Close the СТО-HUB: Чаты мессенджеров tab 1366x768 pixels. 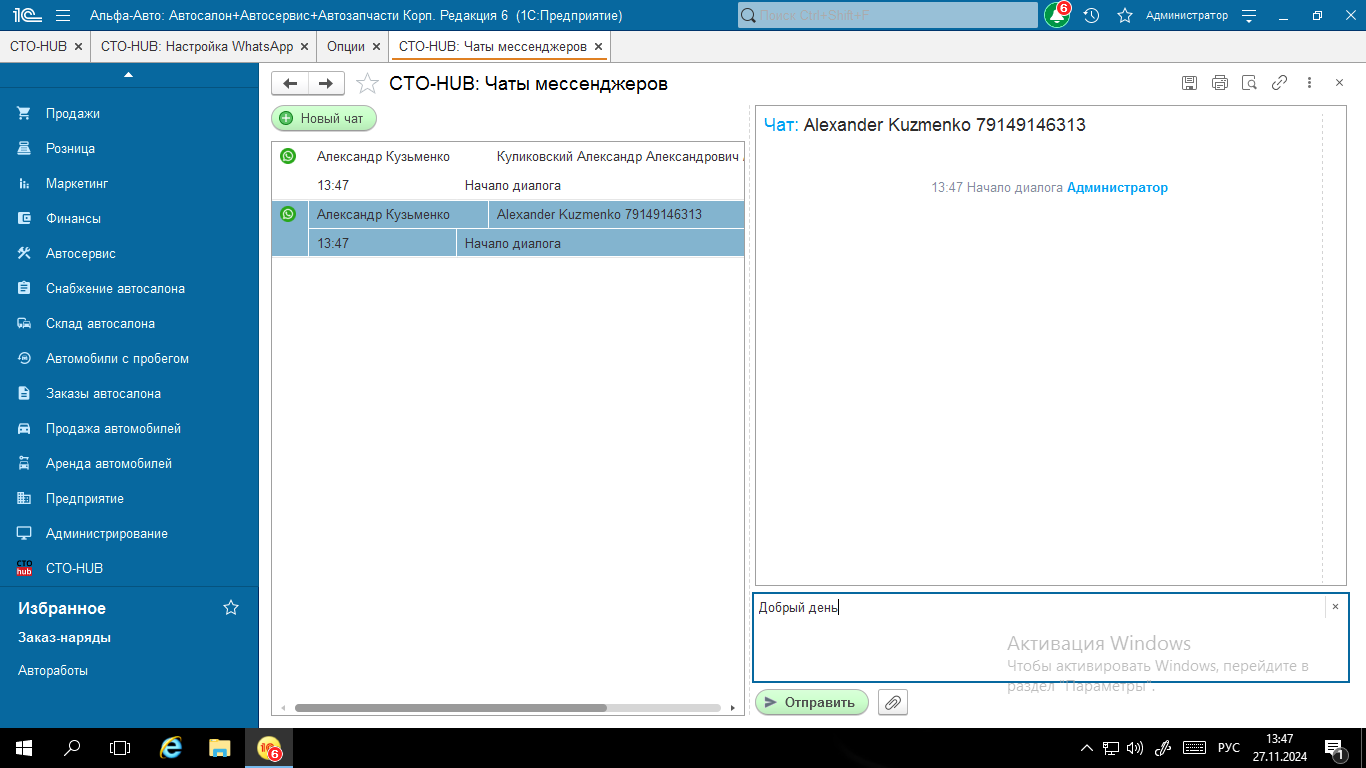[598, 46]
